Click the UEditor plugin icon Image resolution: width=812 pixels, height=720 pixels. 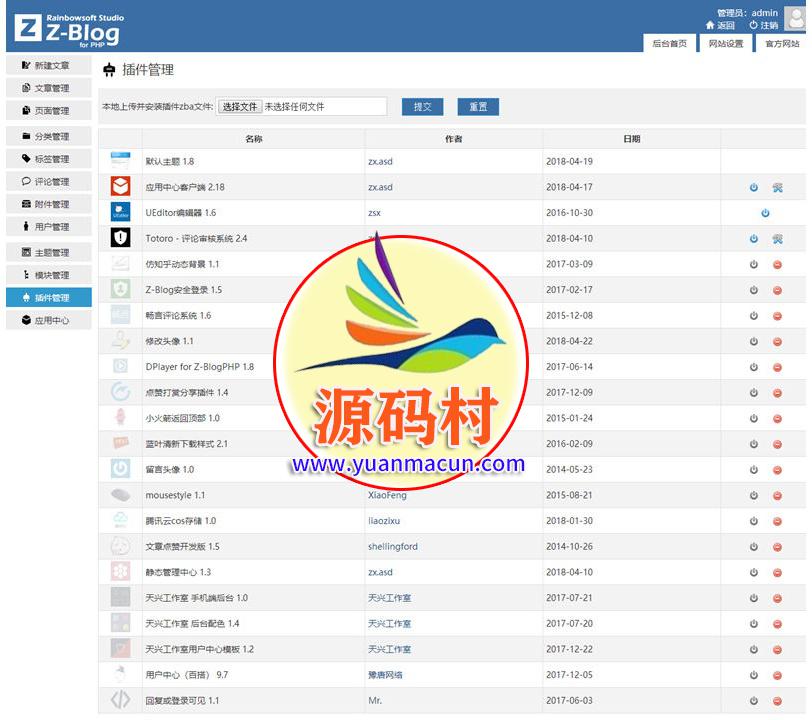tap(120, 212)
